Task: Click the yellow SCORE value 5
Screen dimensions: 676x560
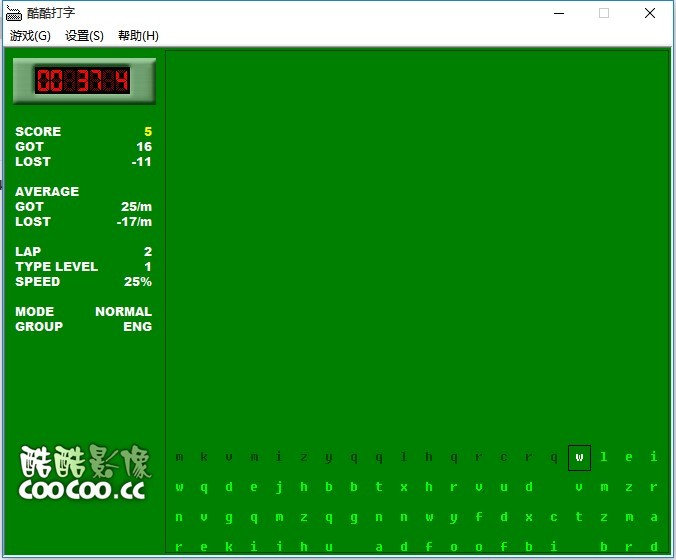Action: [x=148, y=132]
